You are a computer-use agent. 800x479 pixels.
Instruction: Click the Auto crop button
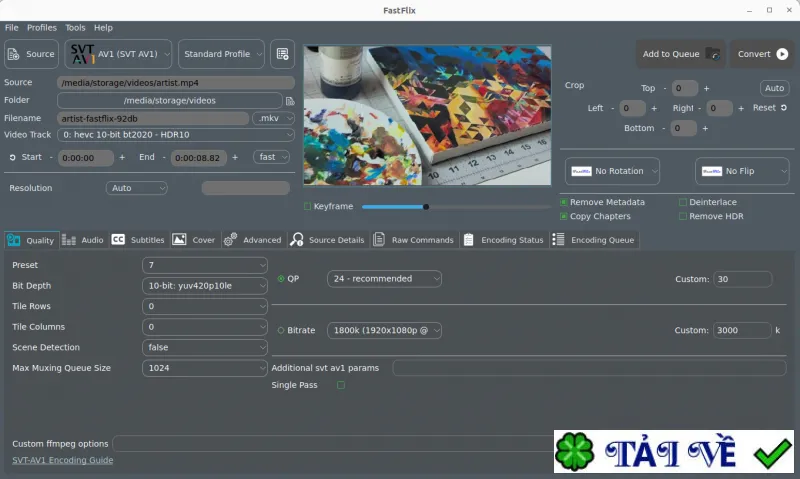pyautogui.click(x=774, y=88)
